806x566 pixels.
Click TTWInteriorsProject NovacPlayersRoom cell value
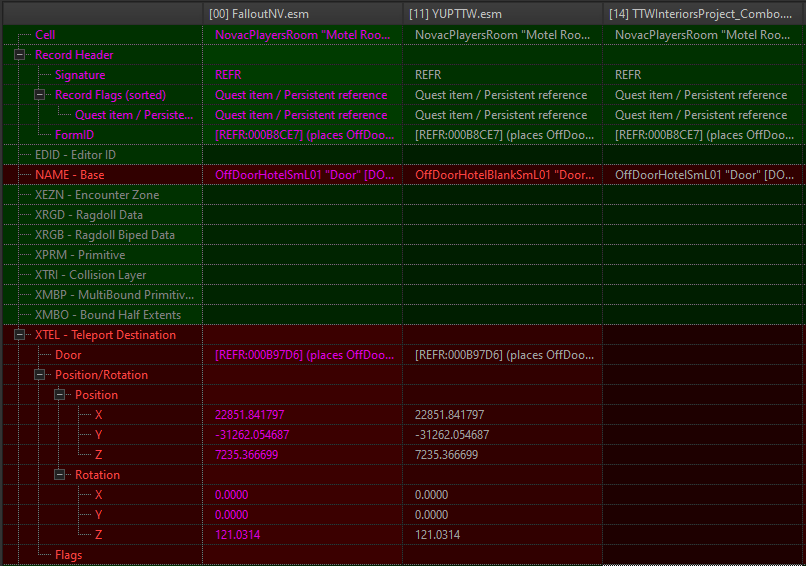[x=702, y=35]
